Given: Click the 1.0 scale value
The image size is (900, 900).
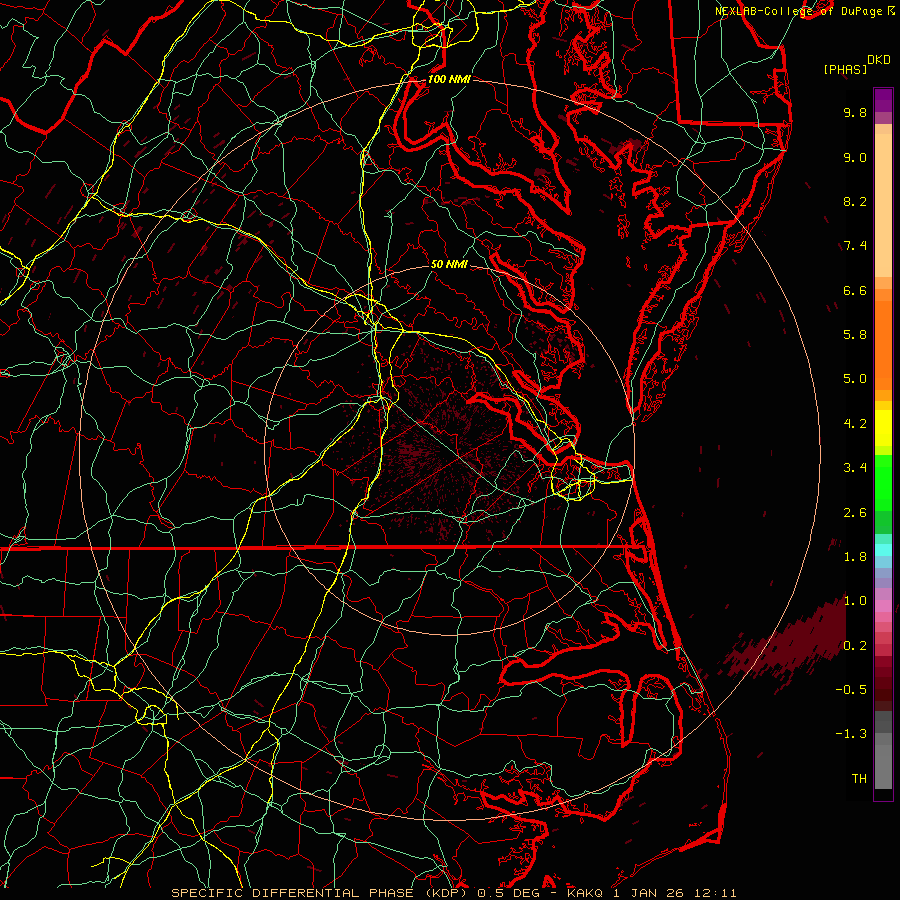Looking at the screenshot, I should (x=855, y=601).
